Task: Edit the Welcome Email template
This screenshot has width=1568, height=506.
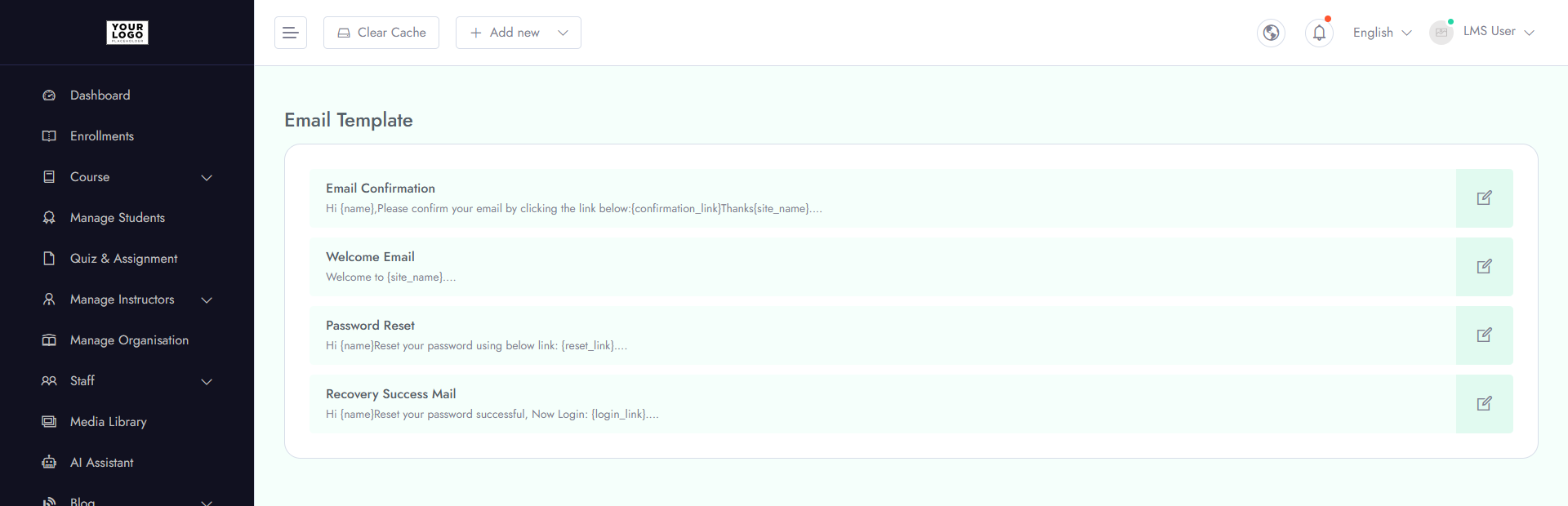Action: 1485,267
